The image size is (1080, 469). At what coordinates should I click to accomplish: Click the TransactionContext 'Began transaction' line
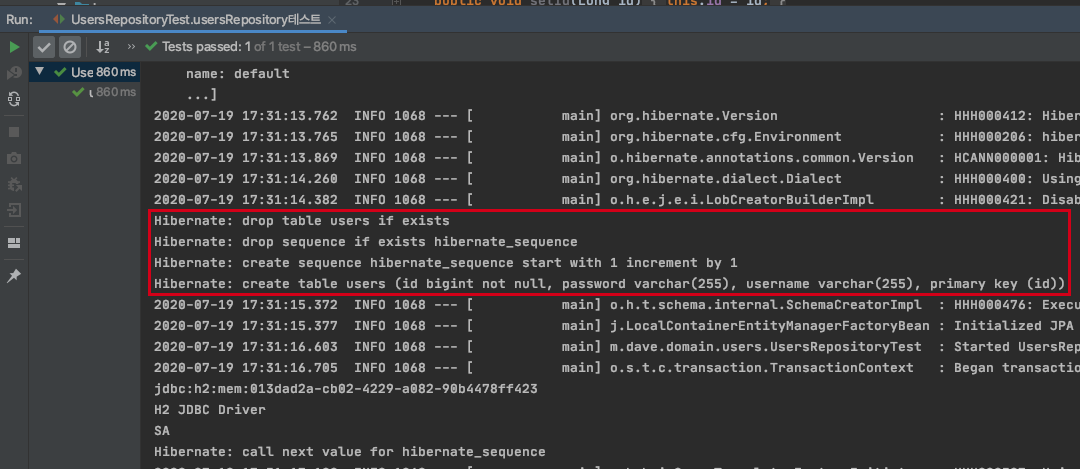616,368
